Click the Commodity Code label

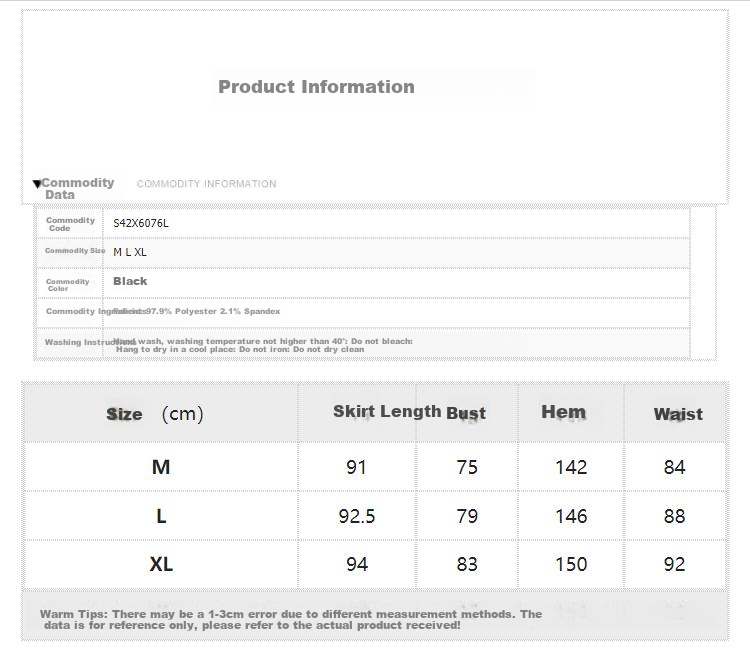[x=70, y=224]
